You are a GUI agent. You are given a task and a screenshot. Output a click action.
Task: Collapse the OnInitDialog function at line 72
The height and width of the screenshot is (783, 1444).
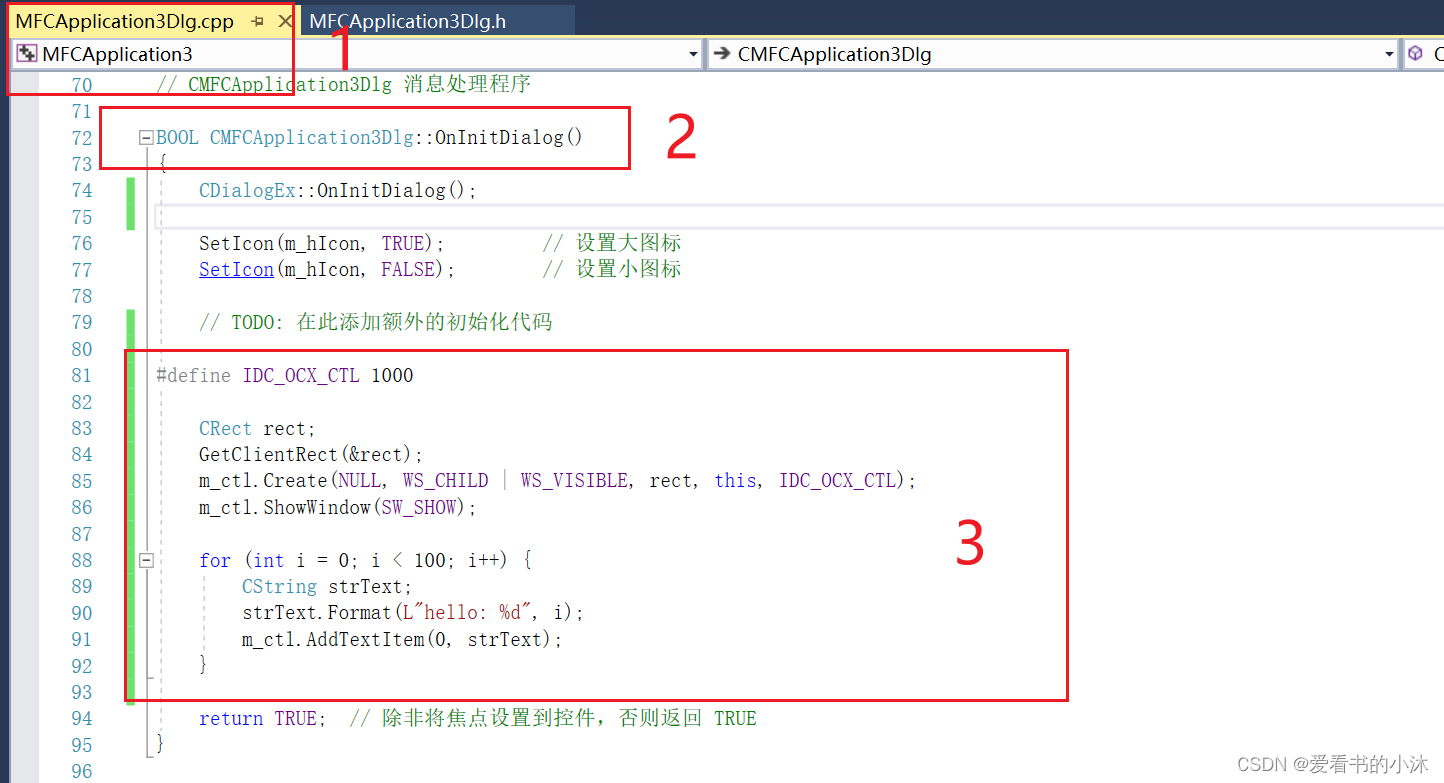click(x=146, y=138)
